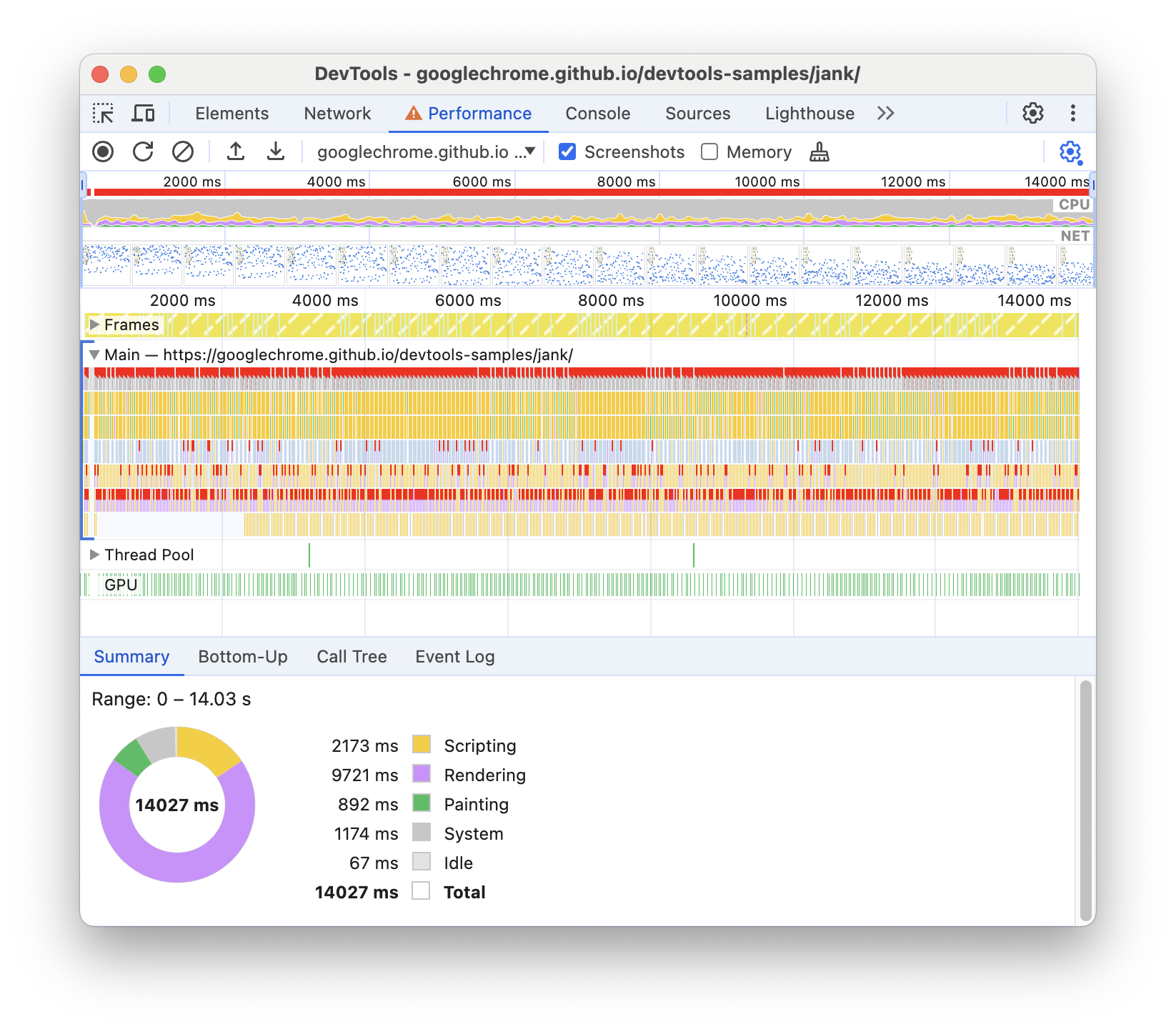Viewport: 1176px width, 1032px height.
Task: Expand the Frames track
Action: point(94,324)
